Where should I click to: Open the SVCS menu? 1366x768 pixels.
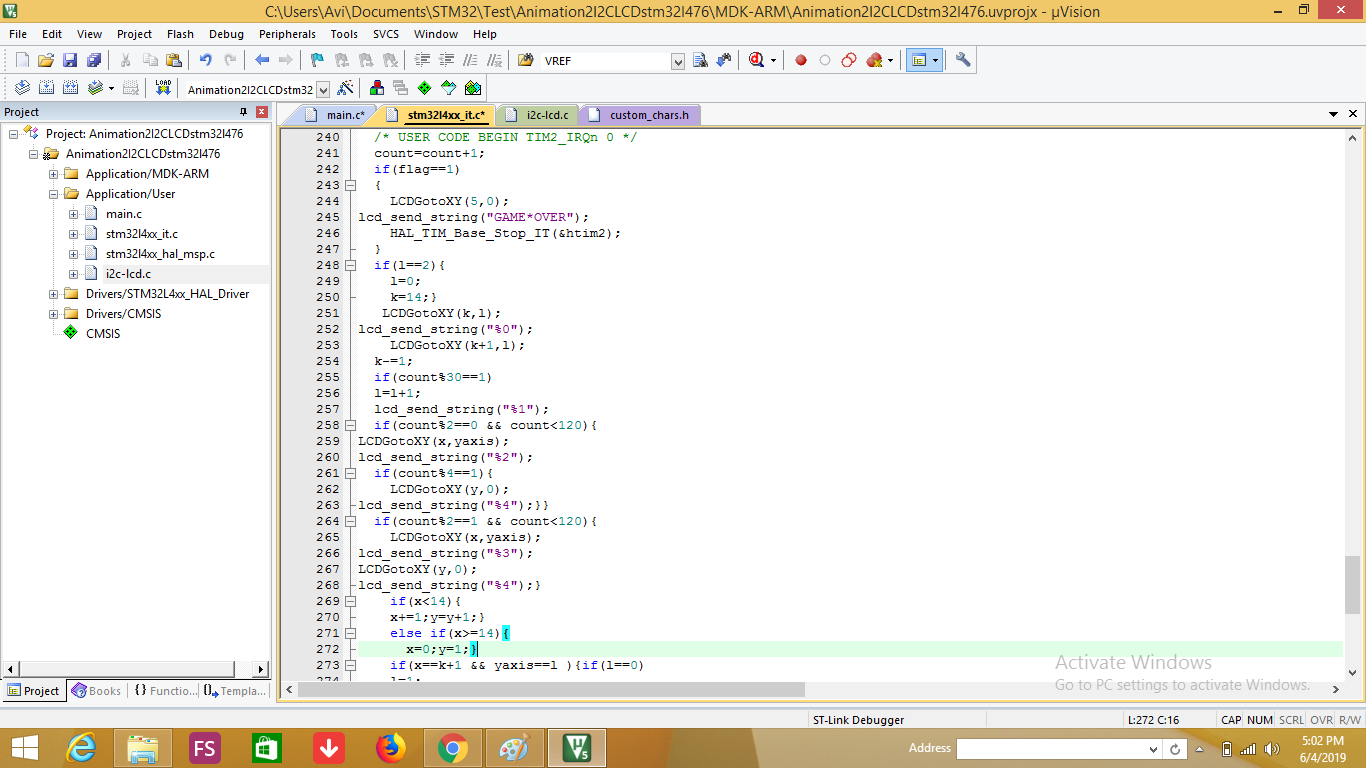pyautogui.click(x=386, y=34)
